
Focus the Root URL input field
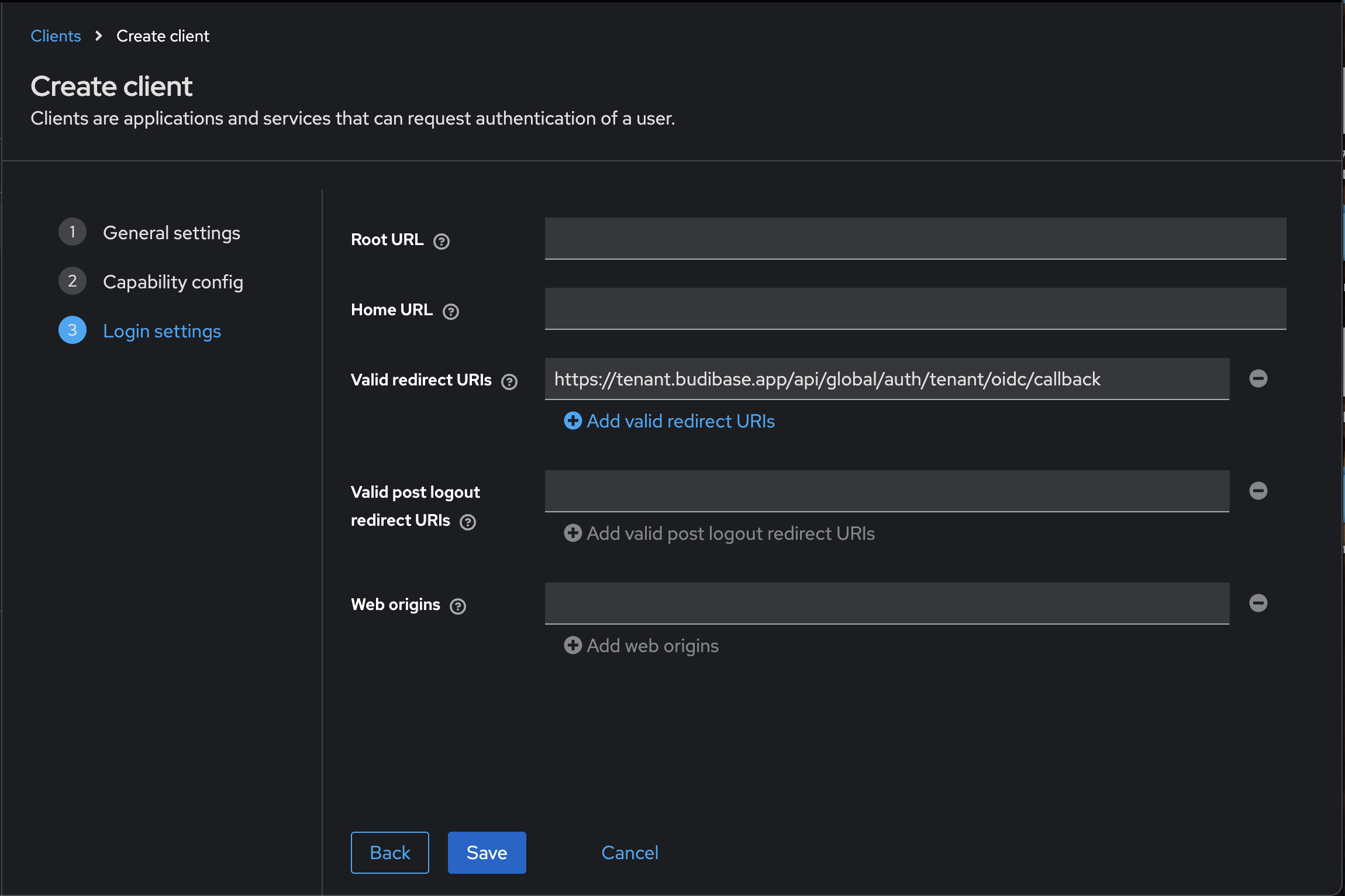(916, 239)
